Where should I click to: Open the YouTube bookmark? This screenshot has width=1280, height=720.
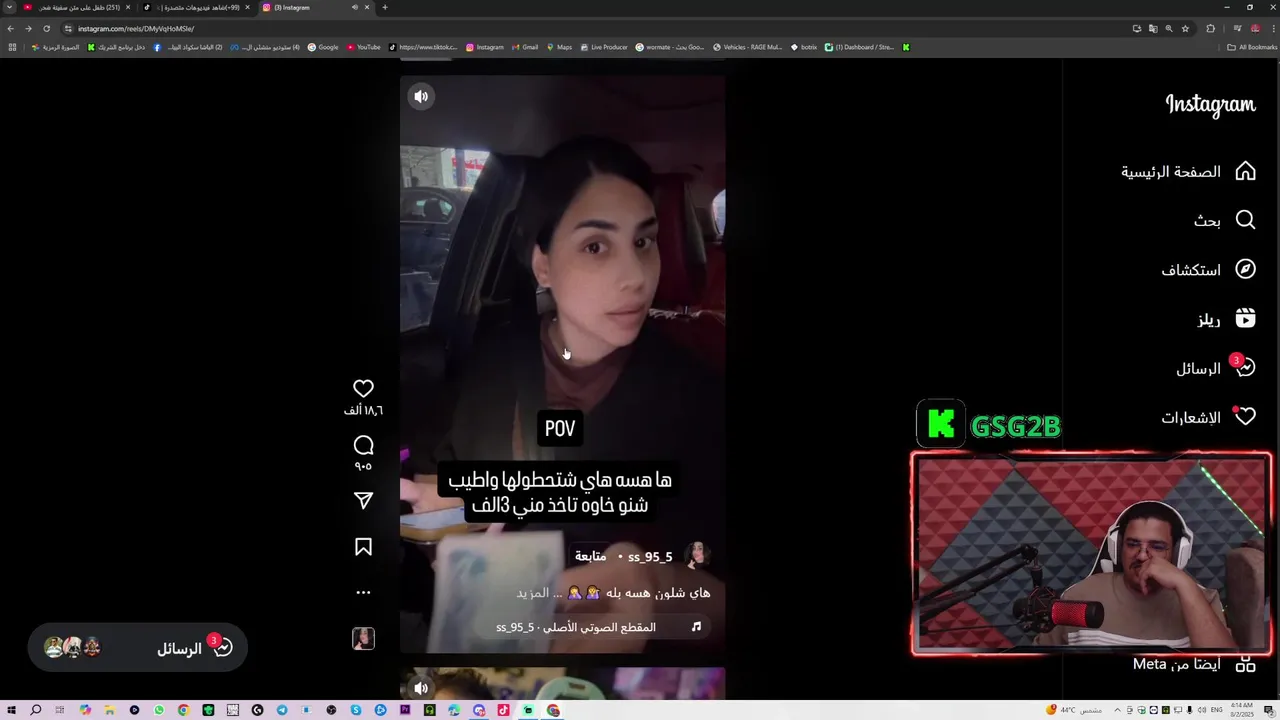click(x=364, y=47)
